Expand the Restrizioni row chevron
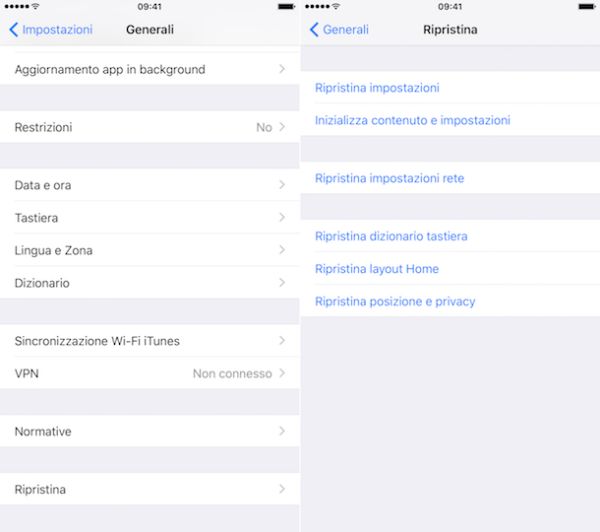This screenshot has width=600, height=532. click(282, 127)
